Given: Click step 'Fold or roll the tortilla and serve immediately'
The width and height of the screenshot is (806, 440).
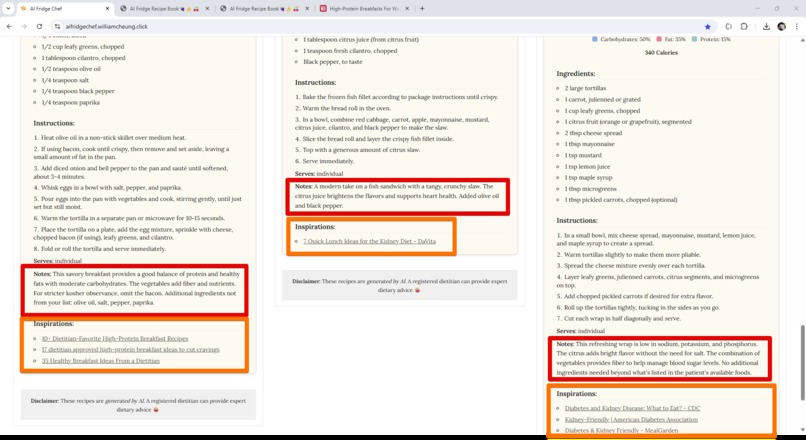Looking at the screenshot, I should click(100, 249).
